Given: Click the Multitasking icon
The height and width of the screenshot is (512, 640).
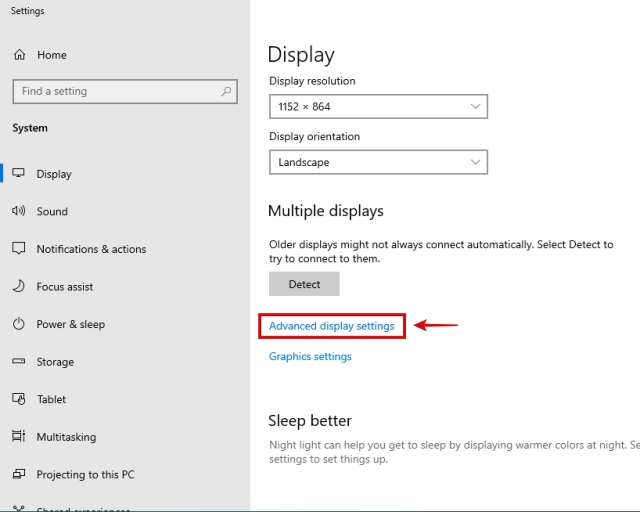Looking at the screenshot, I should [x=18, y=437].
